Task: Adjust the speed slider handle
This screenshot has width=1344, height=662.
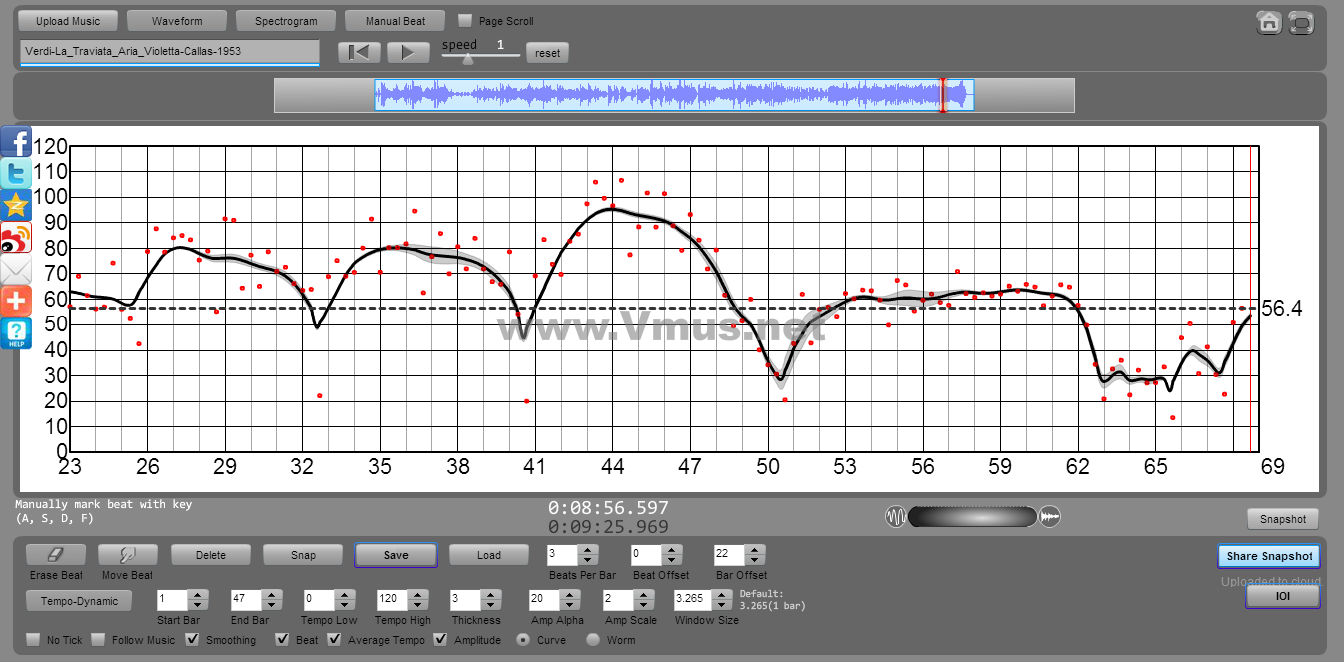Action: point(467,58)
